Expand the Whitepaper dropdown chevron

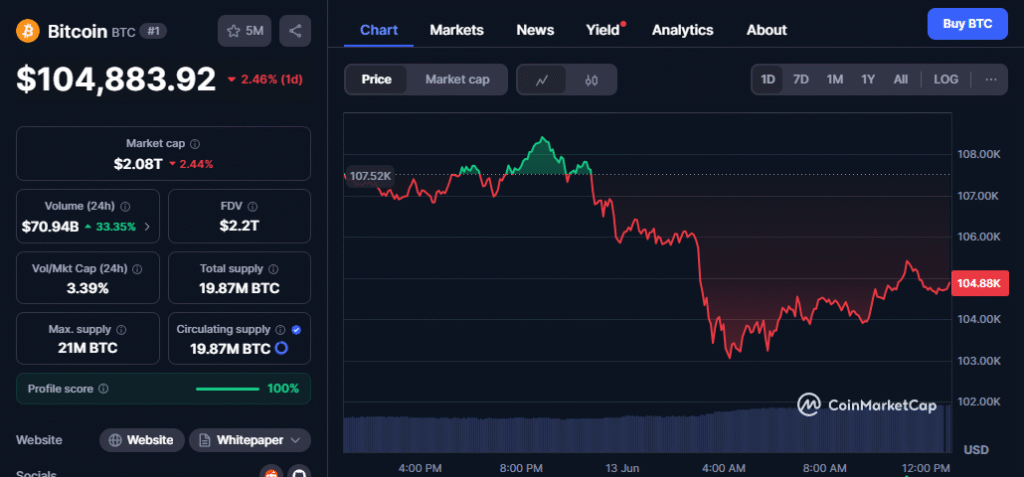coord(295,440)
